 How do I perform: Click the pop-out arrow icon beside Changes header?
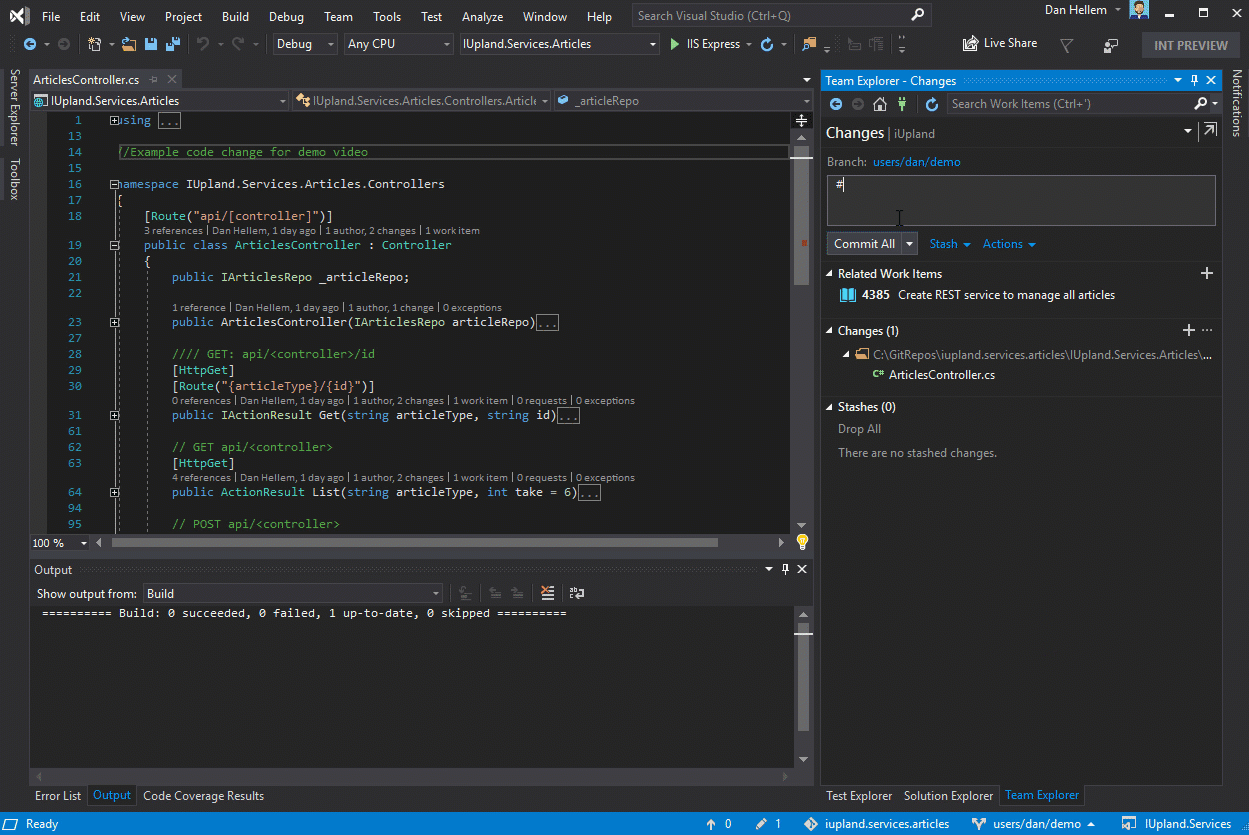pyautogui.click(x=1210, y=130)
